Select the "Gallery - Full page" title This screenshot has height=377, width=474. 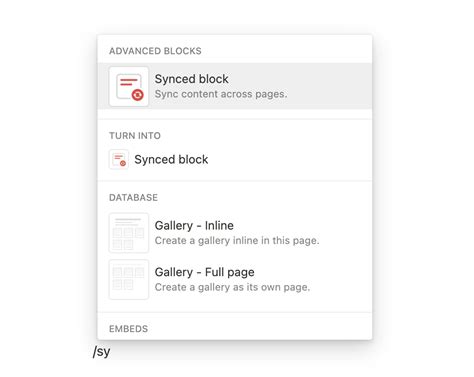click(205, 272)
